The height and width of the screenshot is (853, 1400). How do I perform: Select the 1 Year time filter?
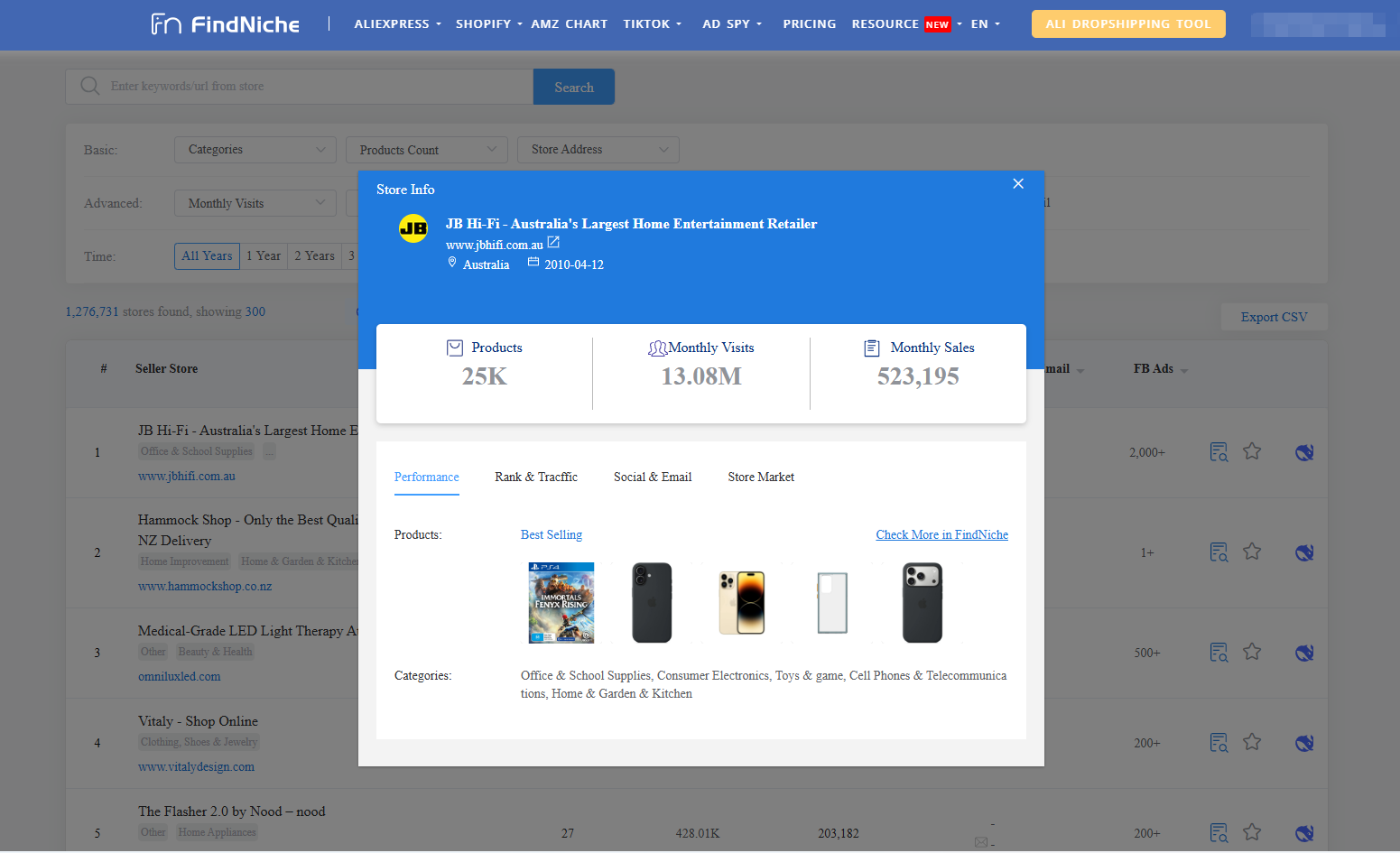pyautogui.click(x=264, y=255)
